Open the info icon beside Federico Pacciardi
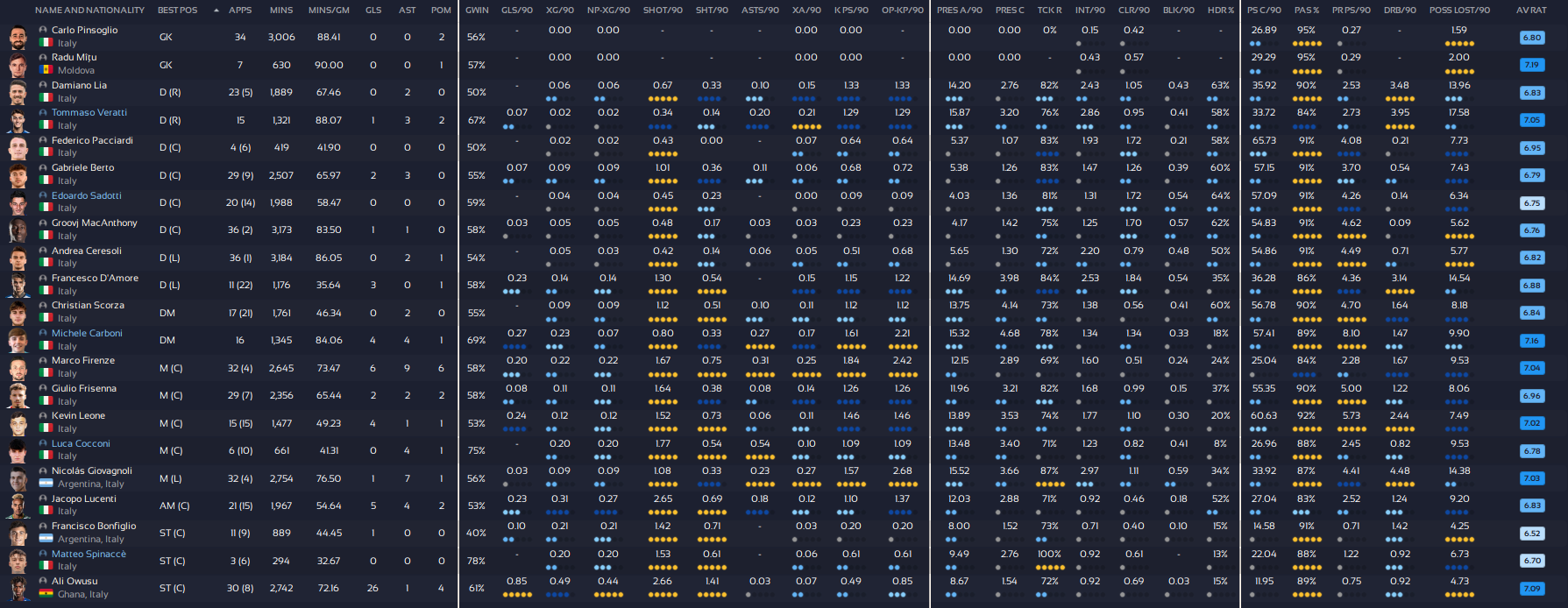The width and height of the screenshot is (1568, 608). [44, 140]
